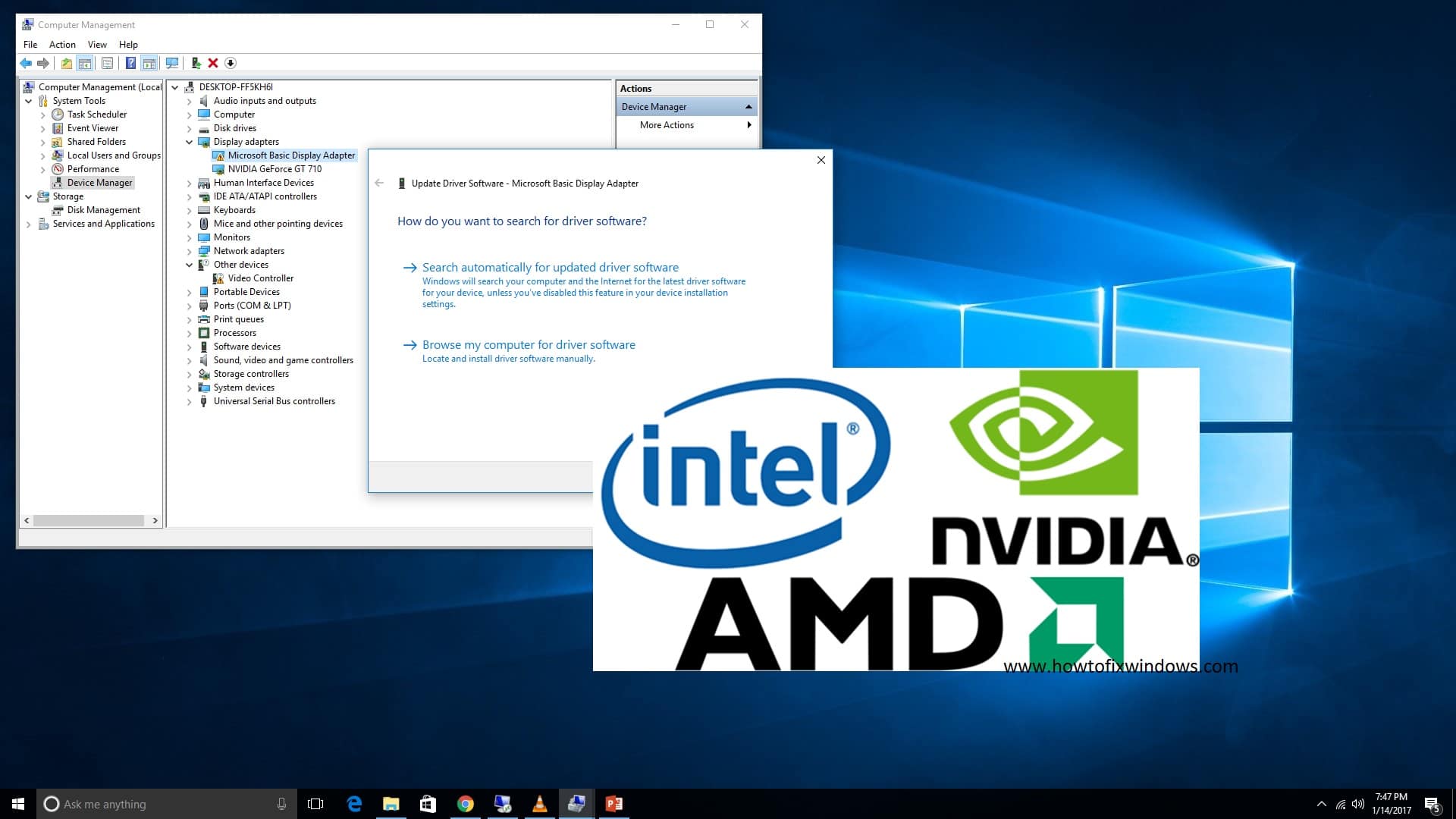Toggle the Show/Hide Console Tree toolbar button
Viewport: 1456px width, 819px height.
pos(85,63)
